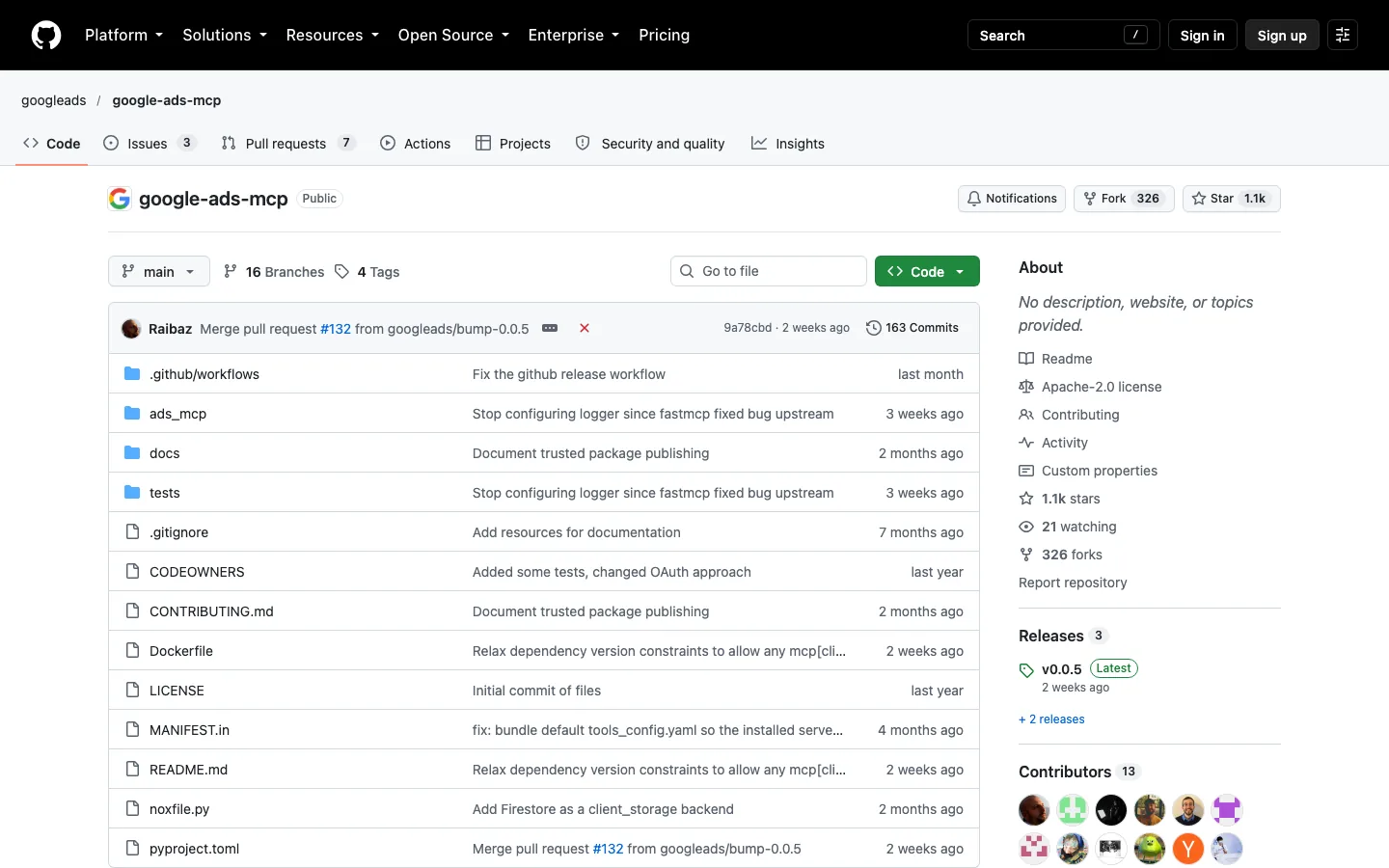1389x868 pixels.
Task: Click the purple pixel contributor avatar
Action: [1227, 810]
